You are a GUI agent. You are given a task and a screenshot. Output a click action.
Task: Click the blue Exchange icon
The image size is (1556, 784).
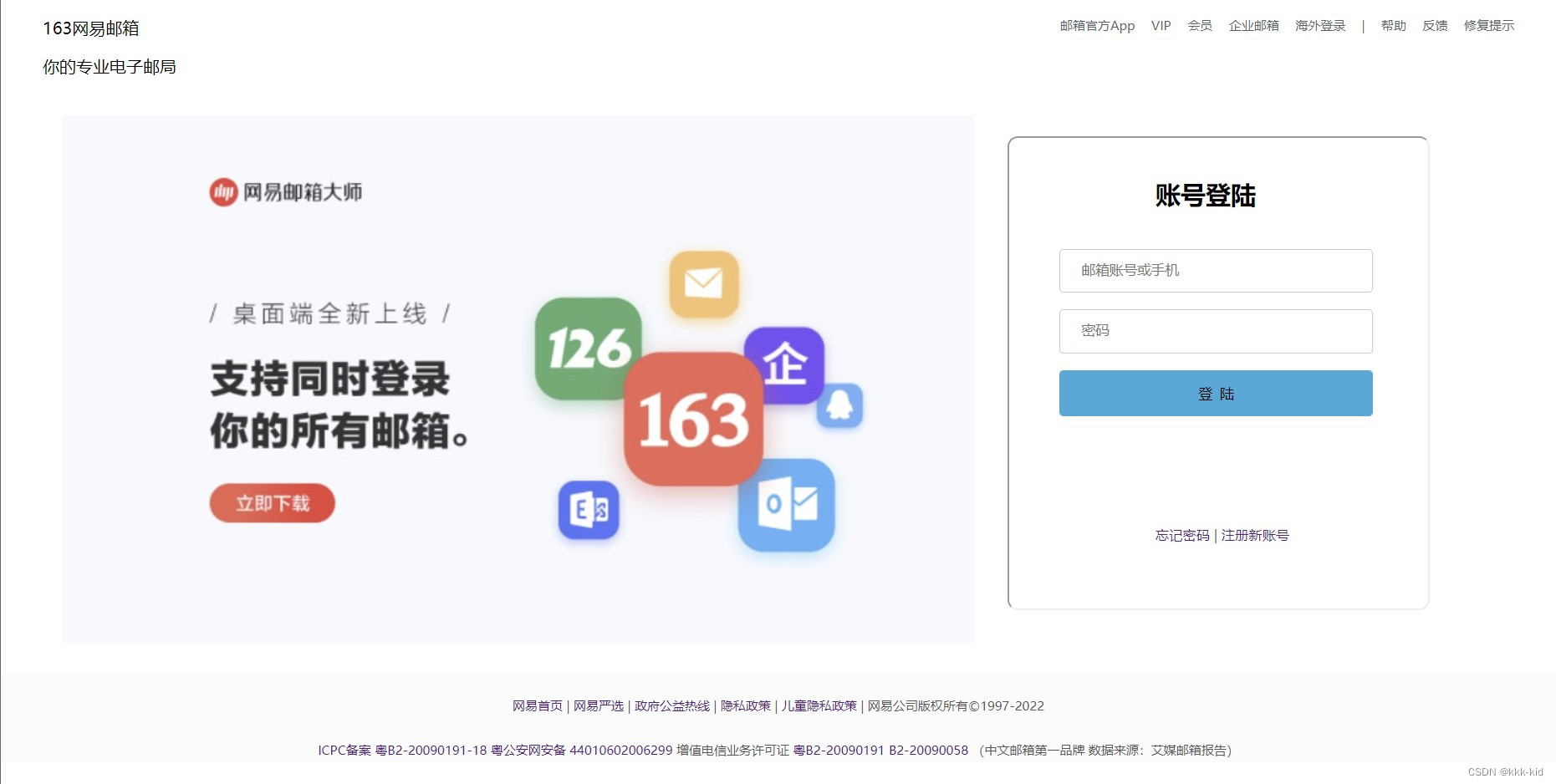[589, 510]
